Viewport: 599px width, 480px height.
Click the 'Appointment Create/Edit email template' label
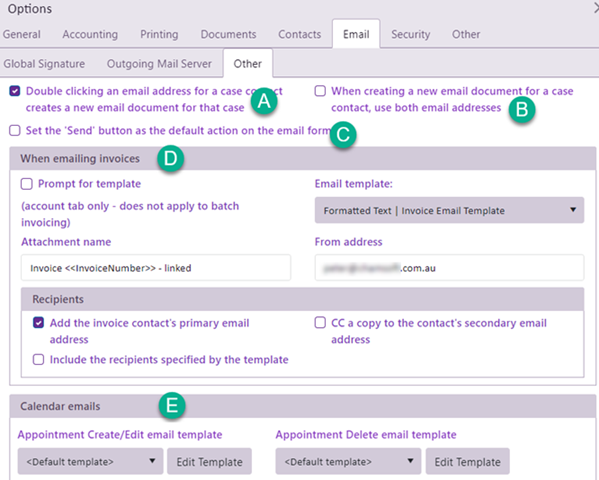click(120, 435)
